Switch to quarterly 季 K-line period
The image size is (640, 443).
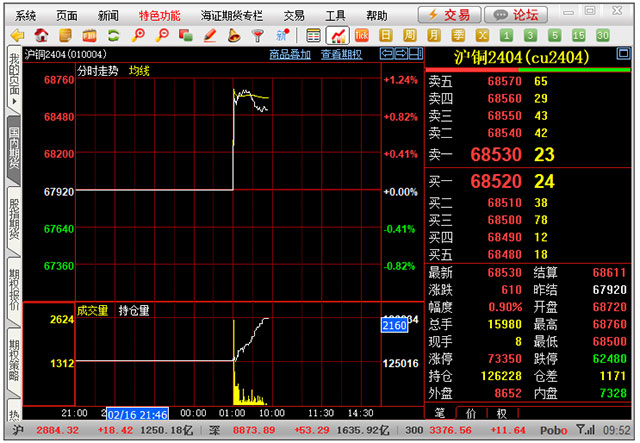click(458, 36)
